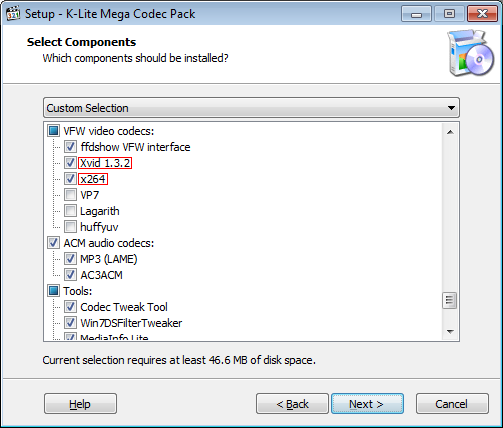Uncheck the Codec Tweak Tool option

point(70,307)
